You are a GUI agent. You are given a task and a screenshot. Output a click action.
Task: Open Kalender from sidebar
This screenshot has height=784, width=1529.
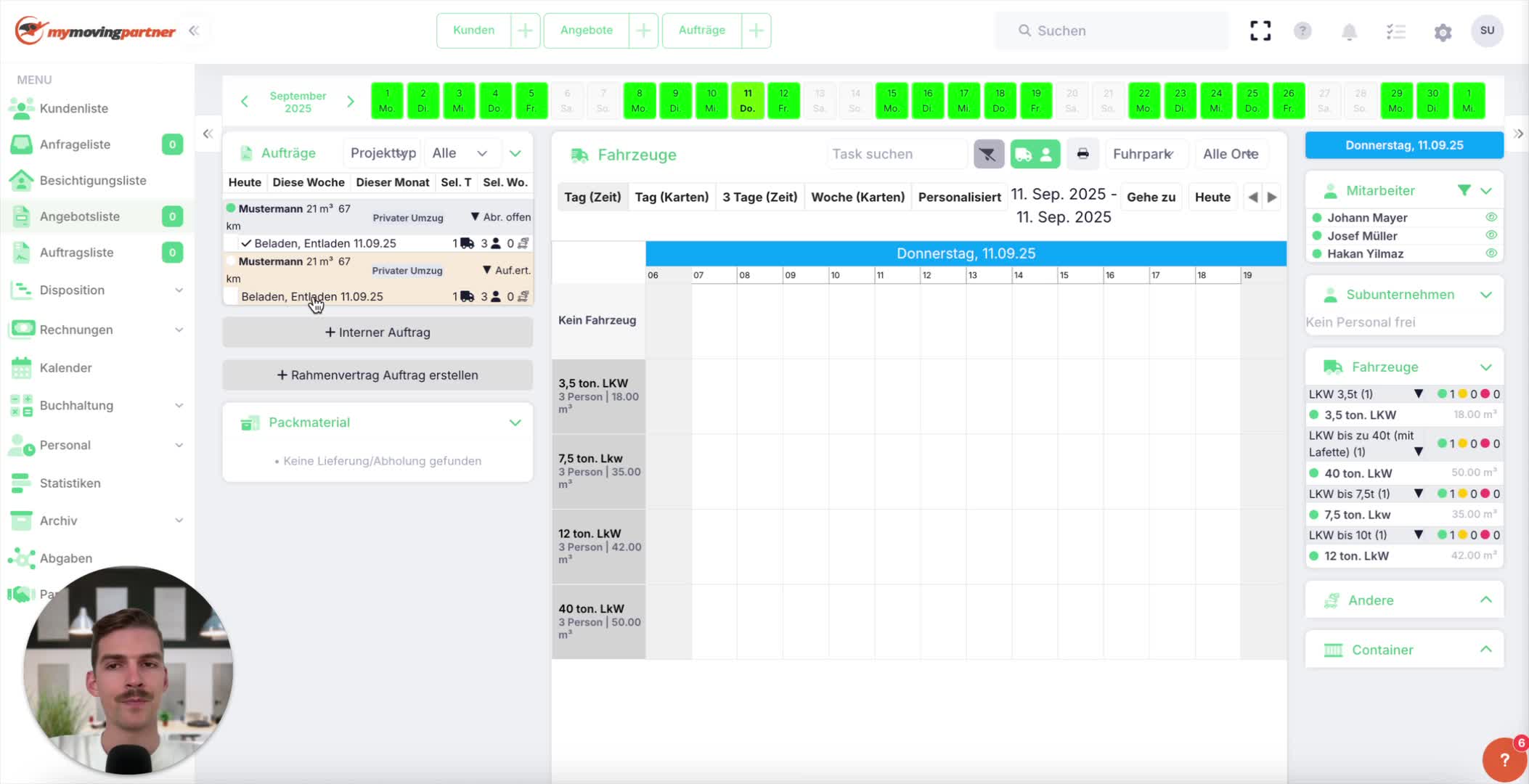pos(66,368)
